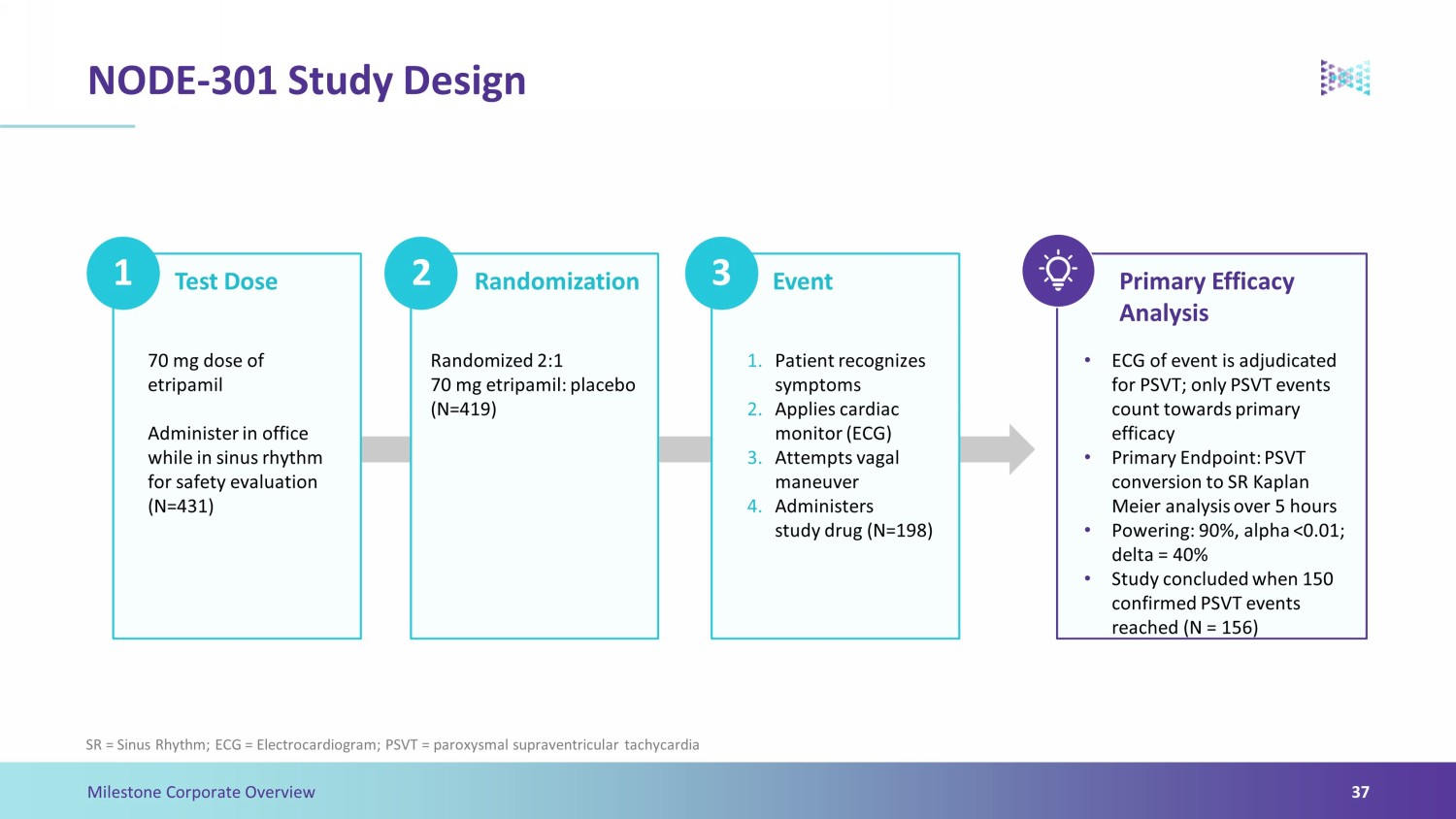
Task: Click the Event heading
Action: point(803,281)
